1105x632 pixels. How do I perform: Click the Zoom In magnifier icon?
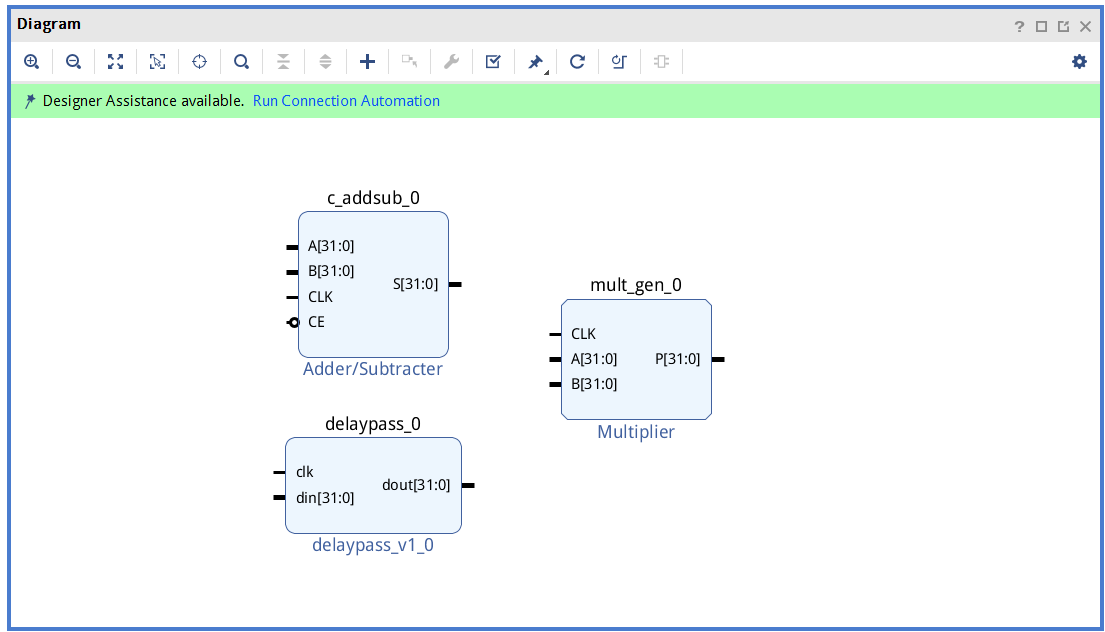31,62
